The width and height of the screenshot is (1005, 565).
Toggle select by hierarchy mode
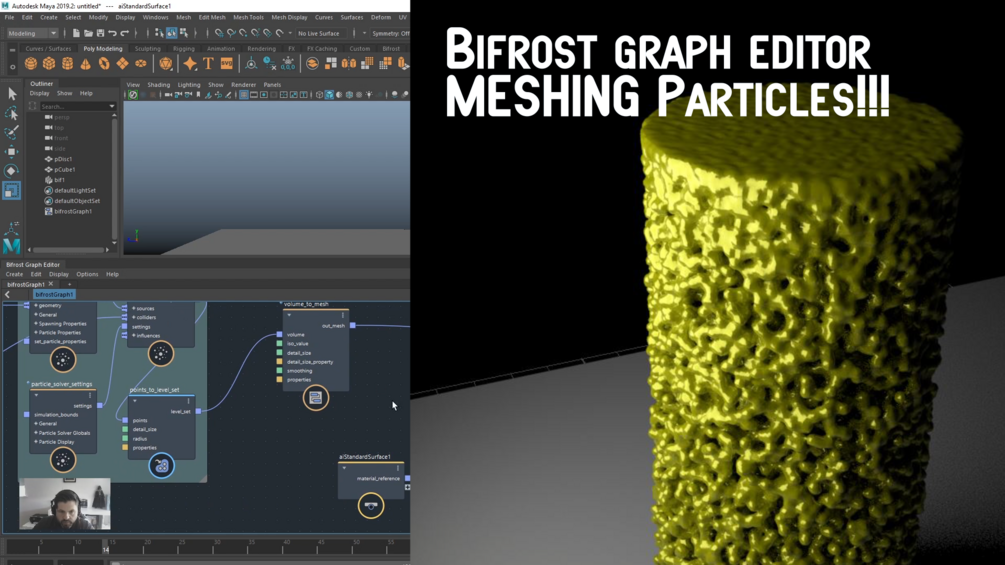(x=160, y=33)
